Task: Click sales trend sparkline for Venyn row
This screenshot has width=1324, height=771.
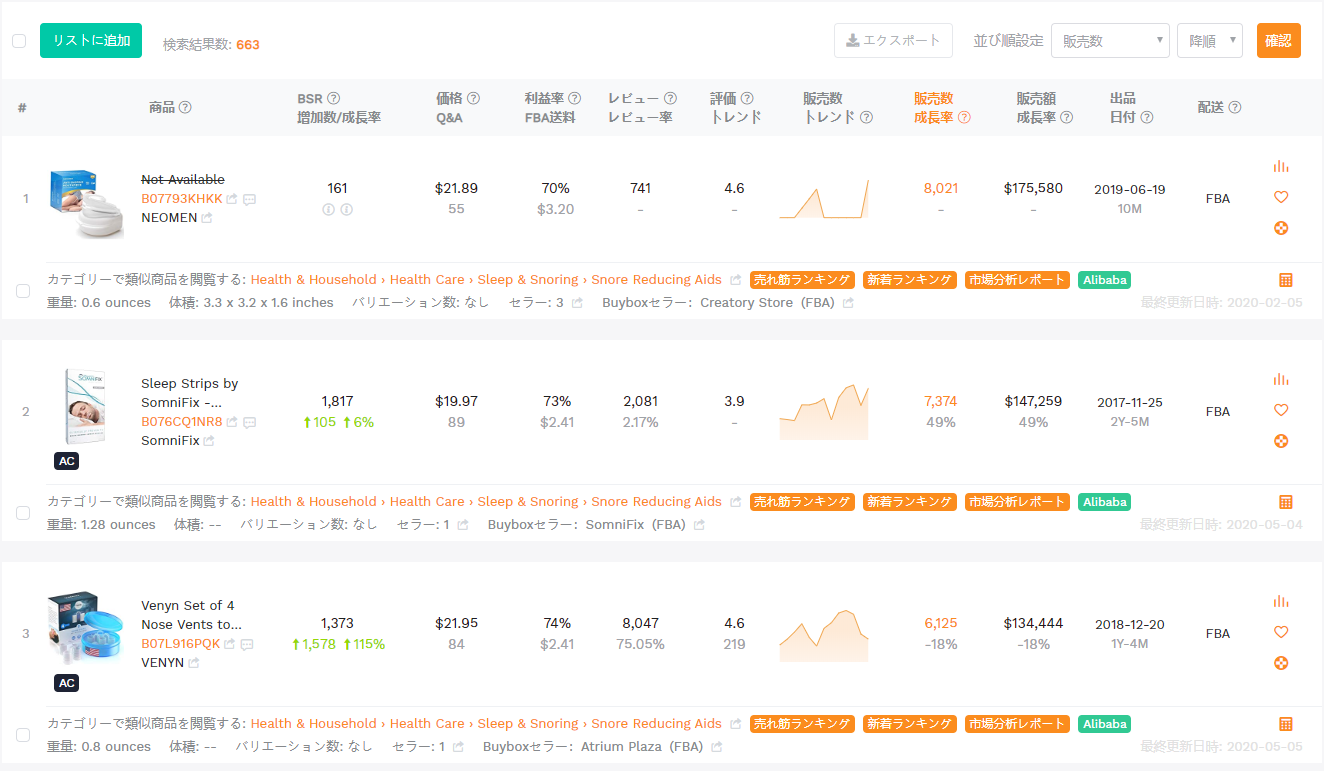Action: 824,634
